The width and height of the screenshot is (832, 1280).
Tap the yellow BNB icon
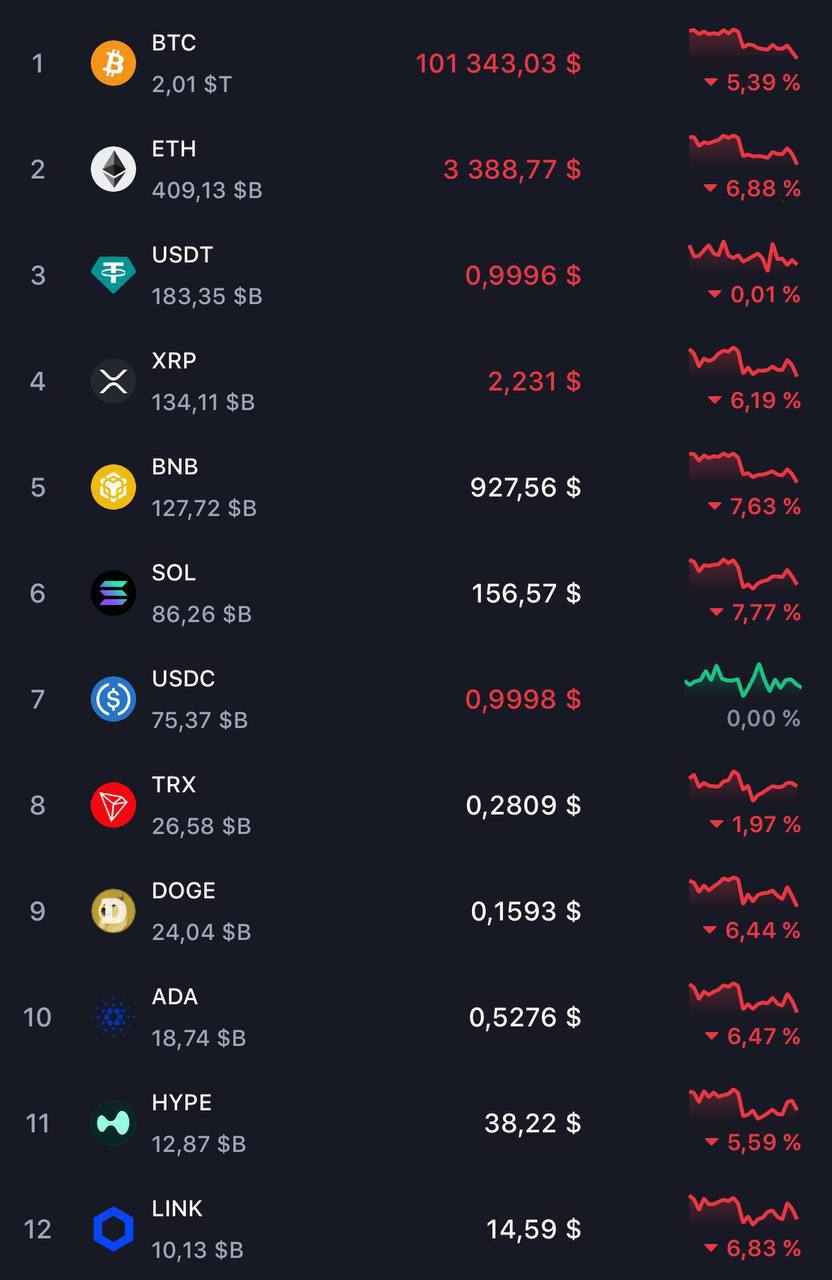113,487
